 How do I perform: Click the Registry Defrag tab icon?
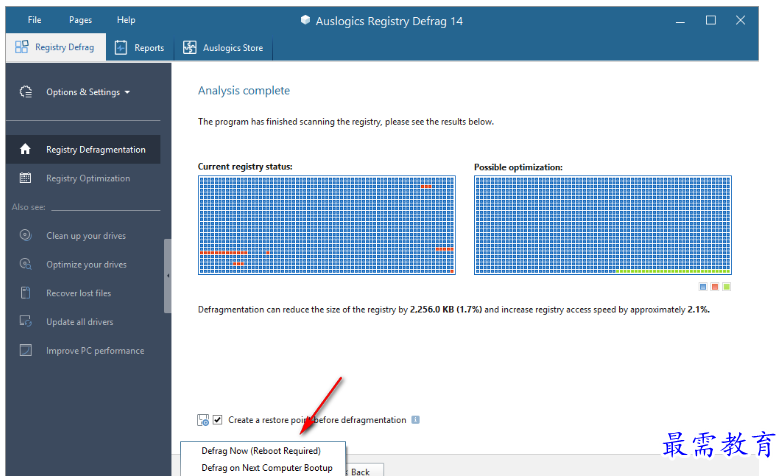point(22,47)
